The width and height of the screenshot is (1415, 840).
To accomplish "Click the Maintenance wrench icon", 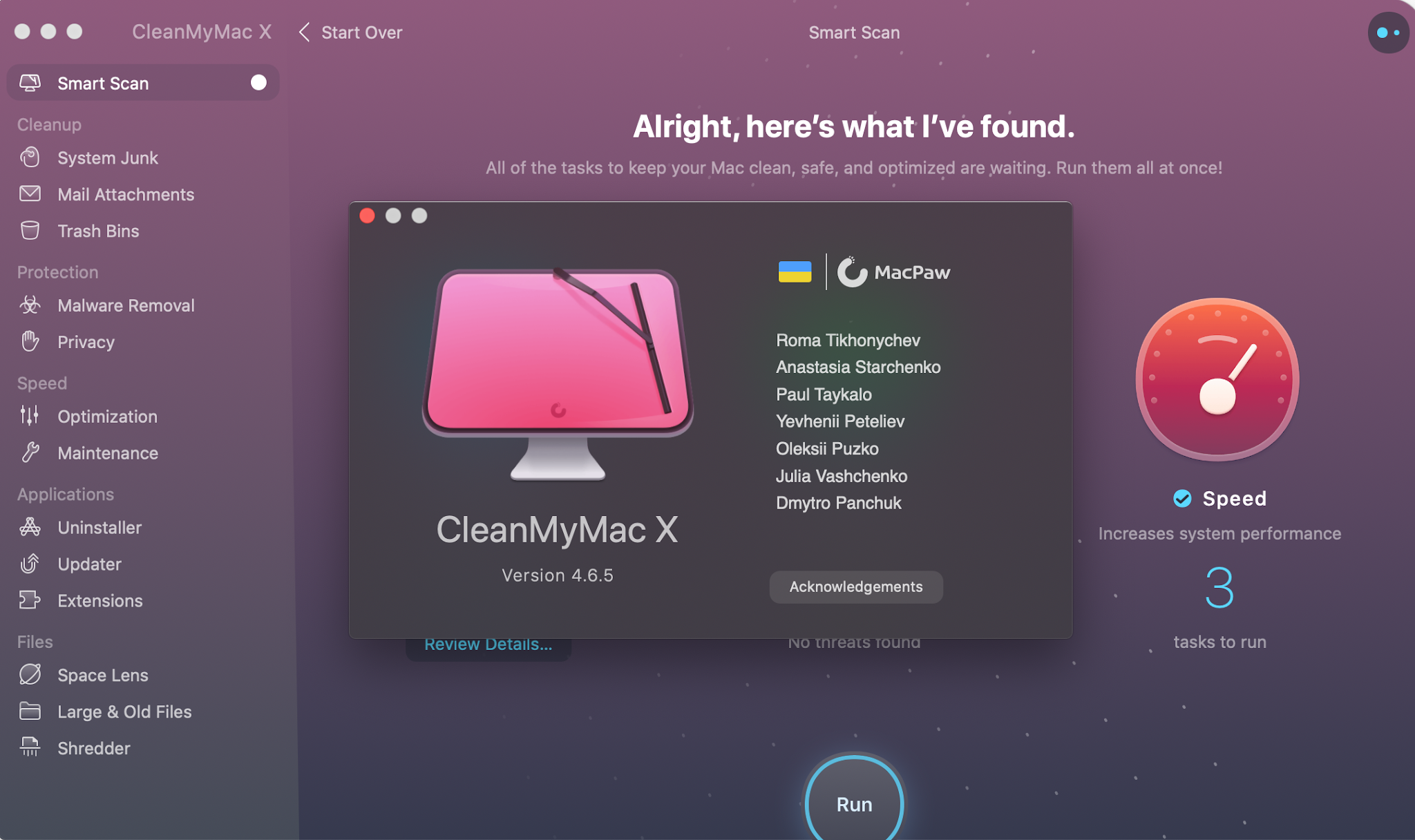I will (x=30, y=452).
